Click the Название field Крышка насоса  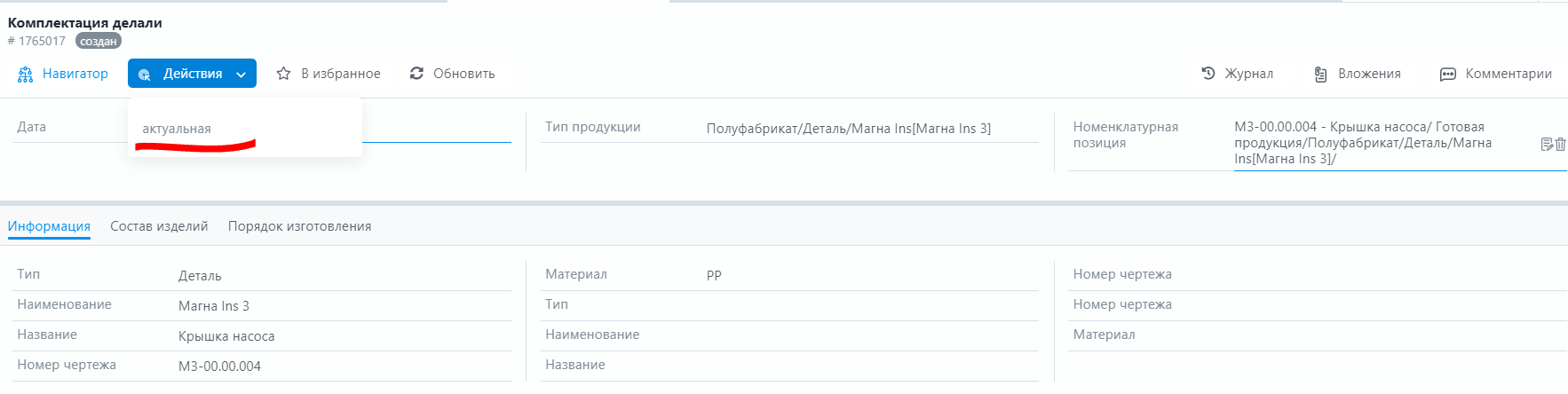(x=226, y=336)
